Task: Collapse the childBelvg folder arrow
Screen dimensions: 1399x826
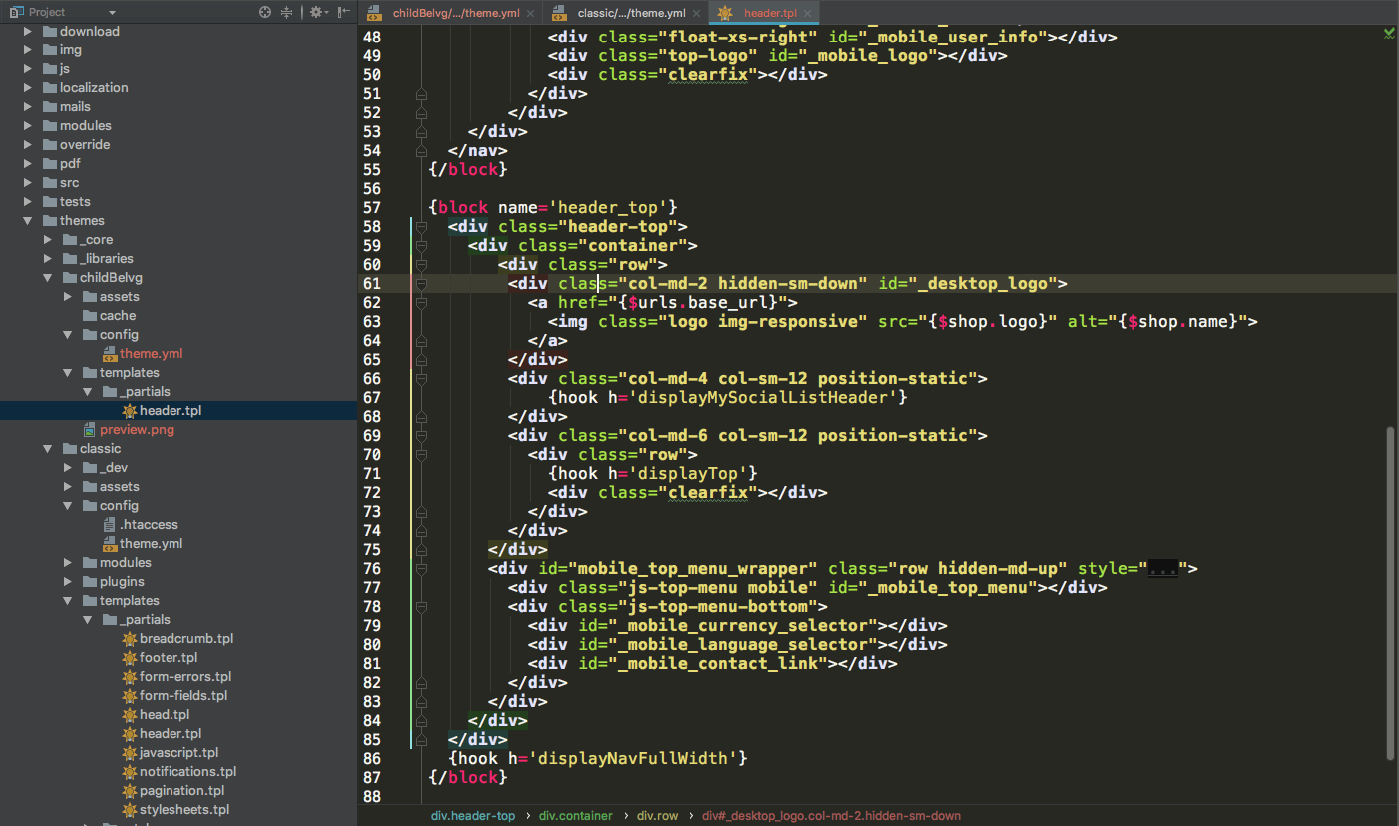Action: click(x=48, y=278)
